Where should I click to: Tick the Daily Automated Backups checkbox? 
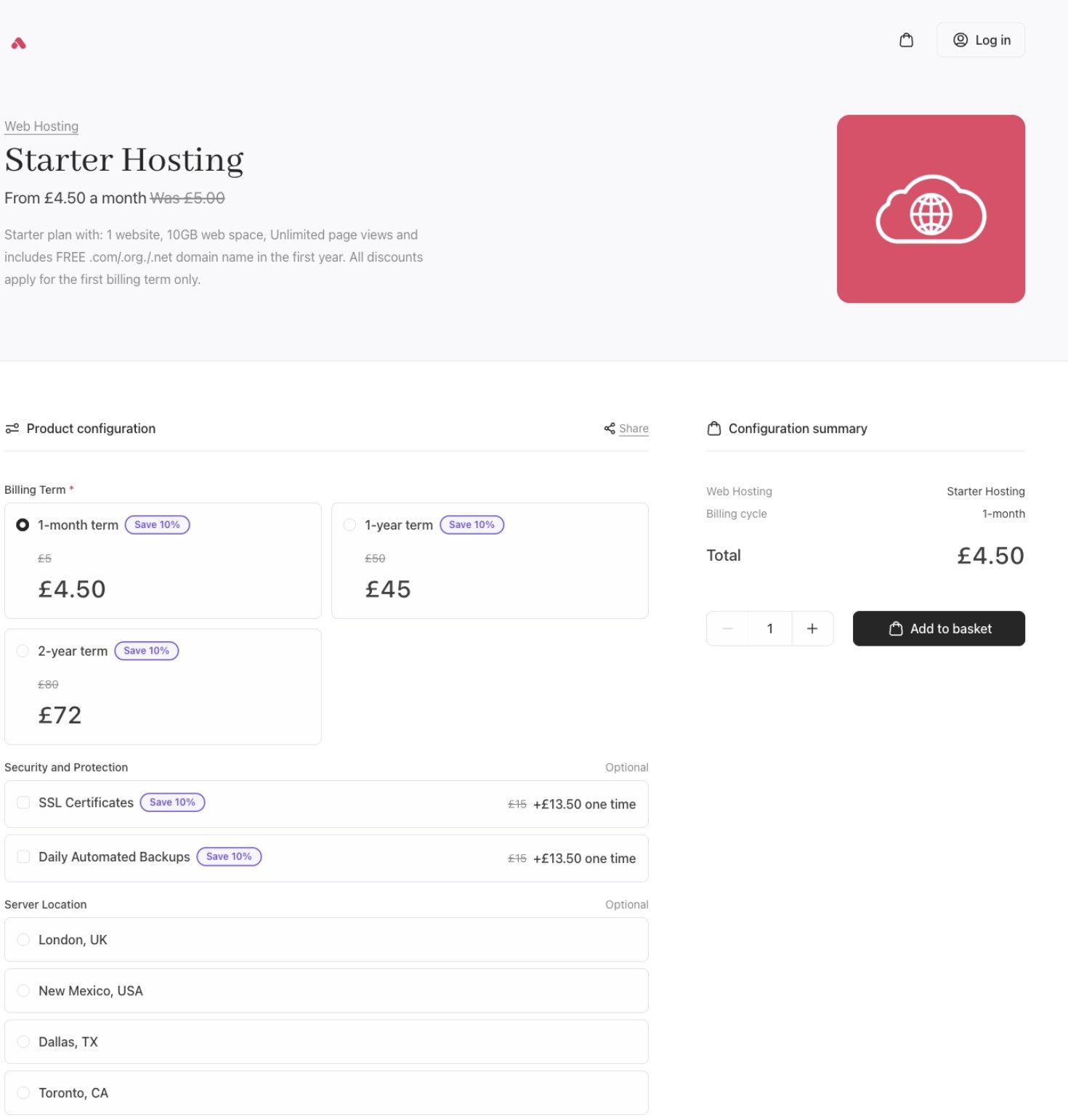tap(23, 857)
